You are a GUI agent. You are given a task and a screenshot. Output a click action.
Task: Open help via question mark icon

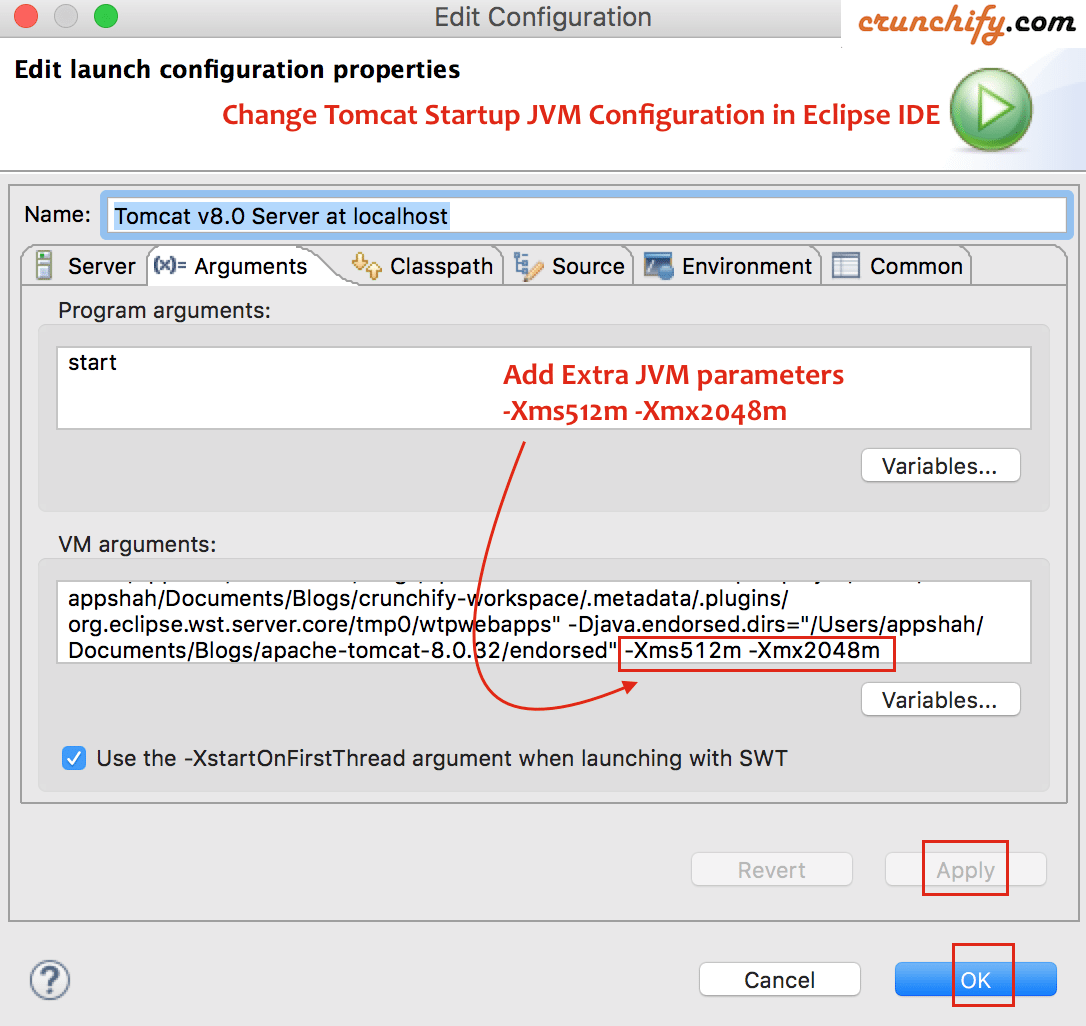click(50, 980)
